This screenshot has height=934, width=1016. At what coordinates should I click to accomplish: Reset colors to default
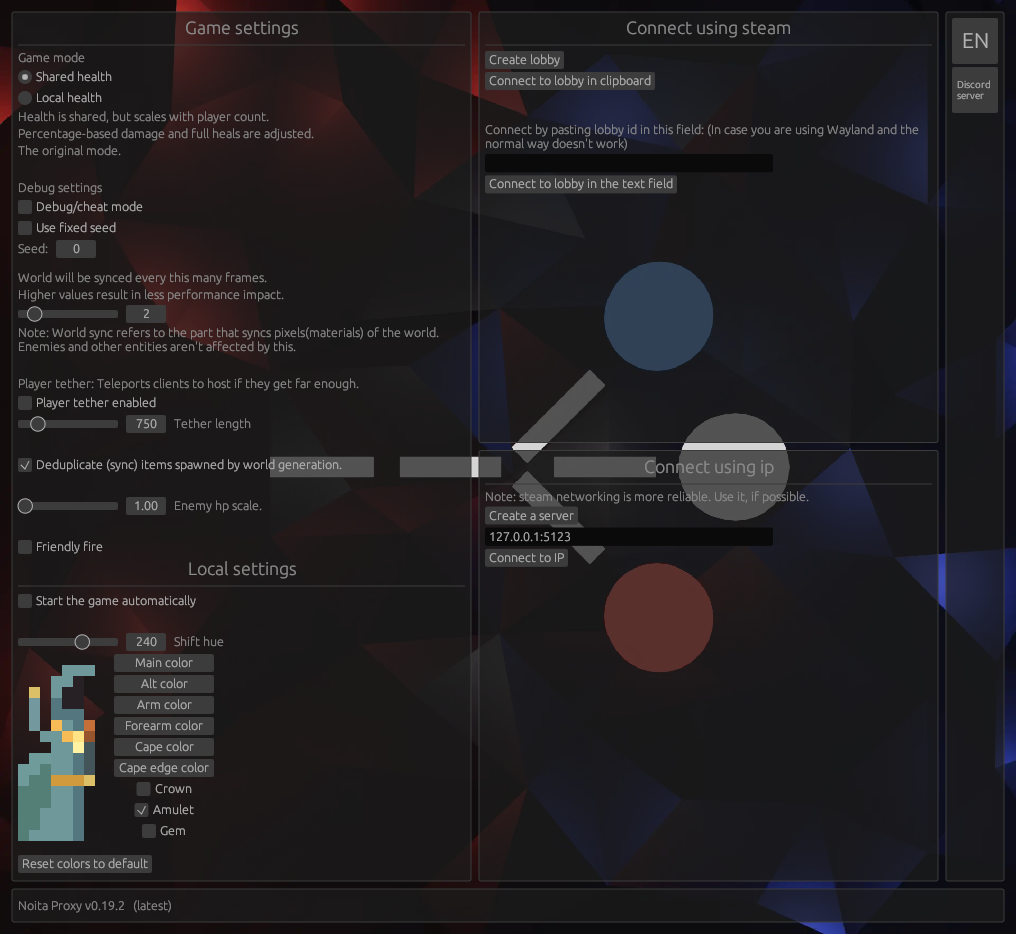pos(85,863)
